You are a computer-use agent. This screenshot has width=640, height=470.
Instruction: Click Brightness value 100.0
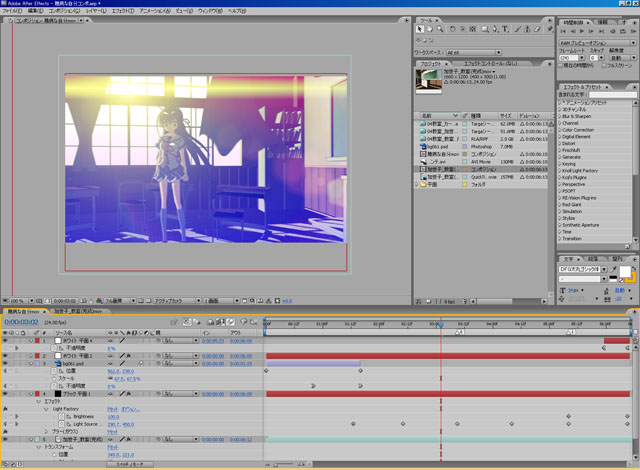click(113, 417)
